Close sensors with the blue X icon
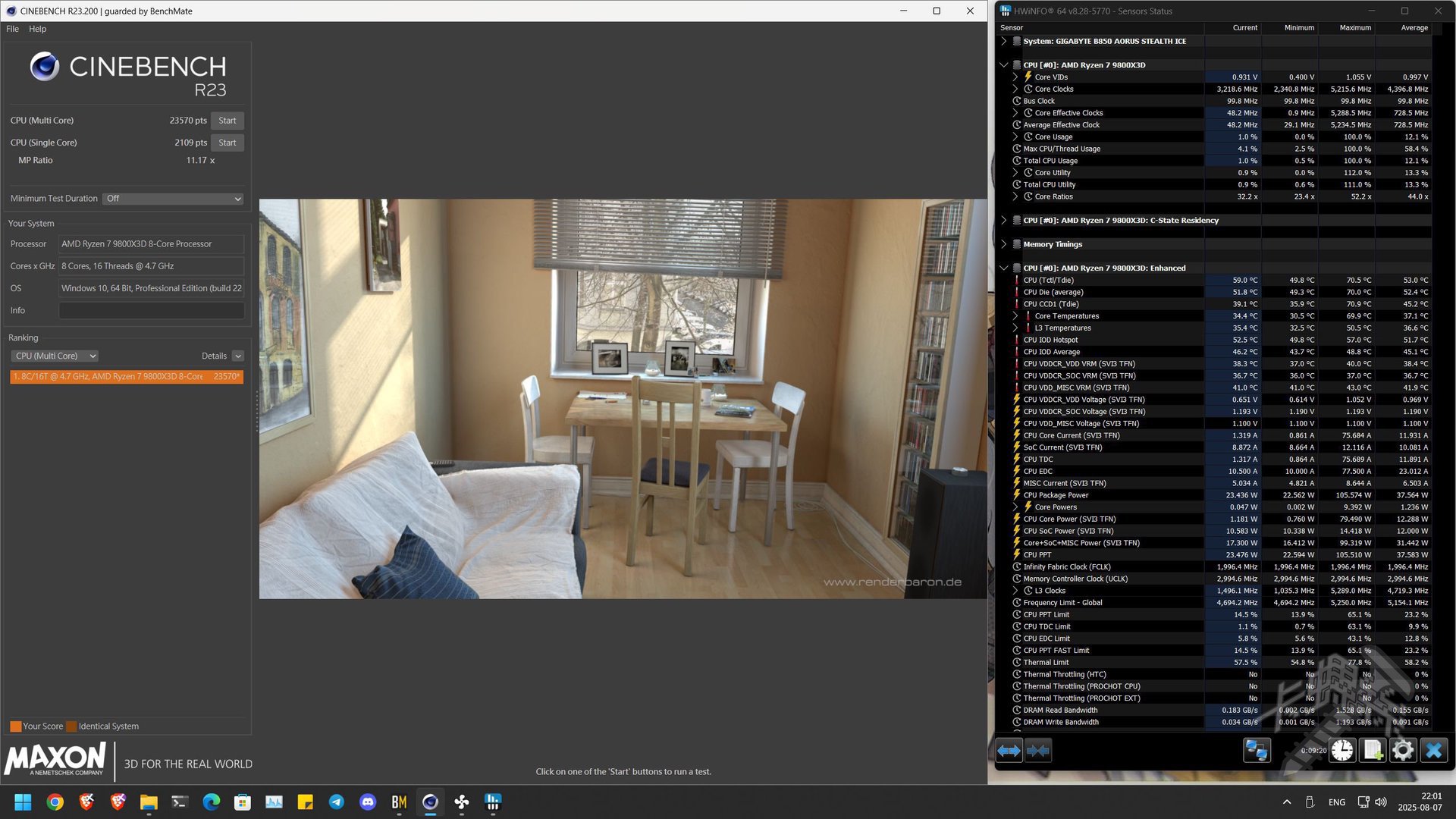Image resolution: width=1456 pixels, height=819 pixels. coord(1433,751)
